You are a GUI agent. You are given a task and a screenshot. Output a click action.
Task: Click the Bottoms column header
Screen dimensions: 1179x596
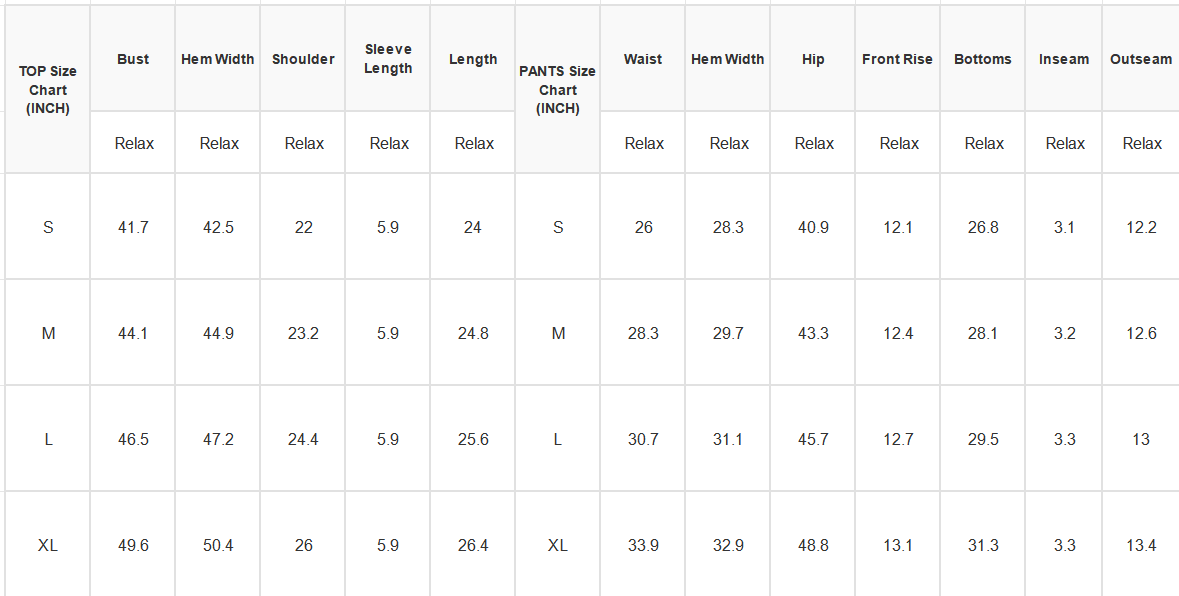click(x=983, y=59)
